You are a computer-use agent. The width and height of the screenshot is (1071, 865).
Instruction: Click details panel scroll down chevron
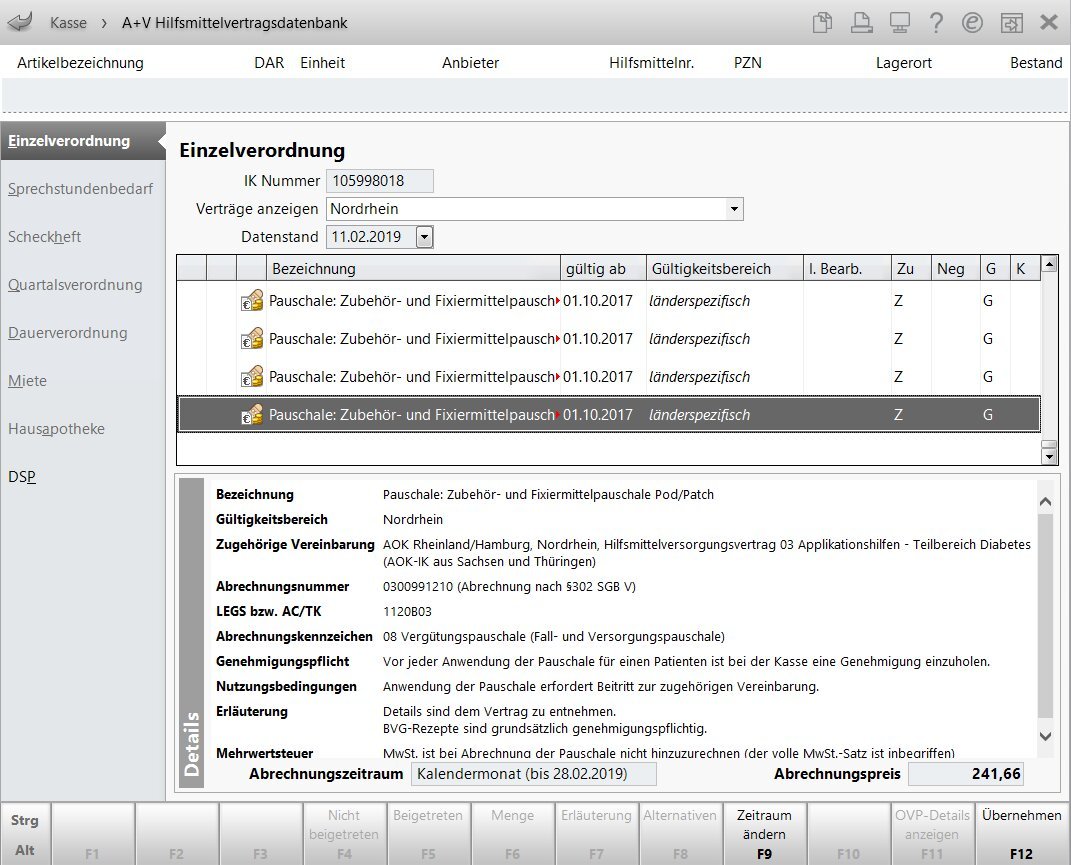pyautogui.click(x=1045, y=736)
